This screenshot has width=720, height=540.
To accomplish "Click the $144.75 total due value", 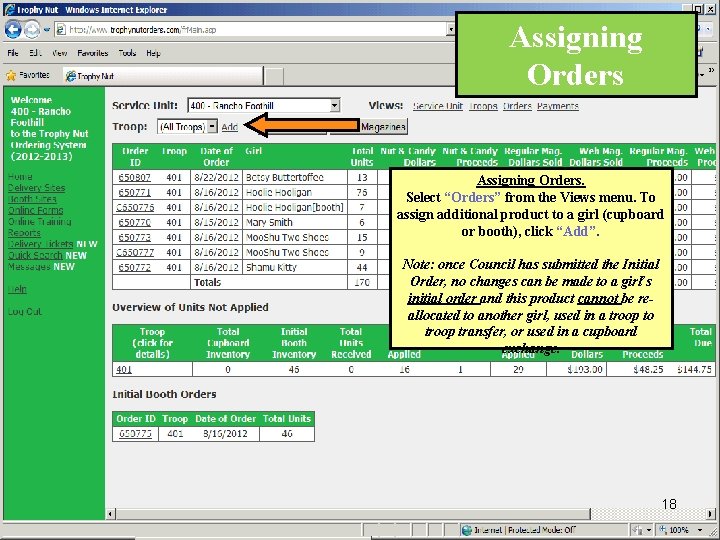I will (694, 369).
